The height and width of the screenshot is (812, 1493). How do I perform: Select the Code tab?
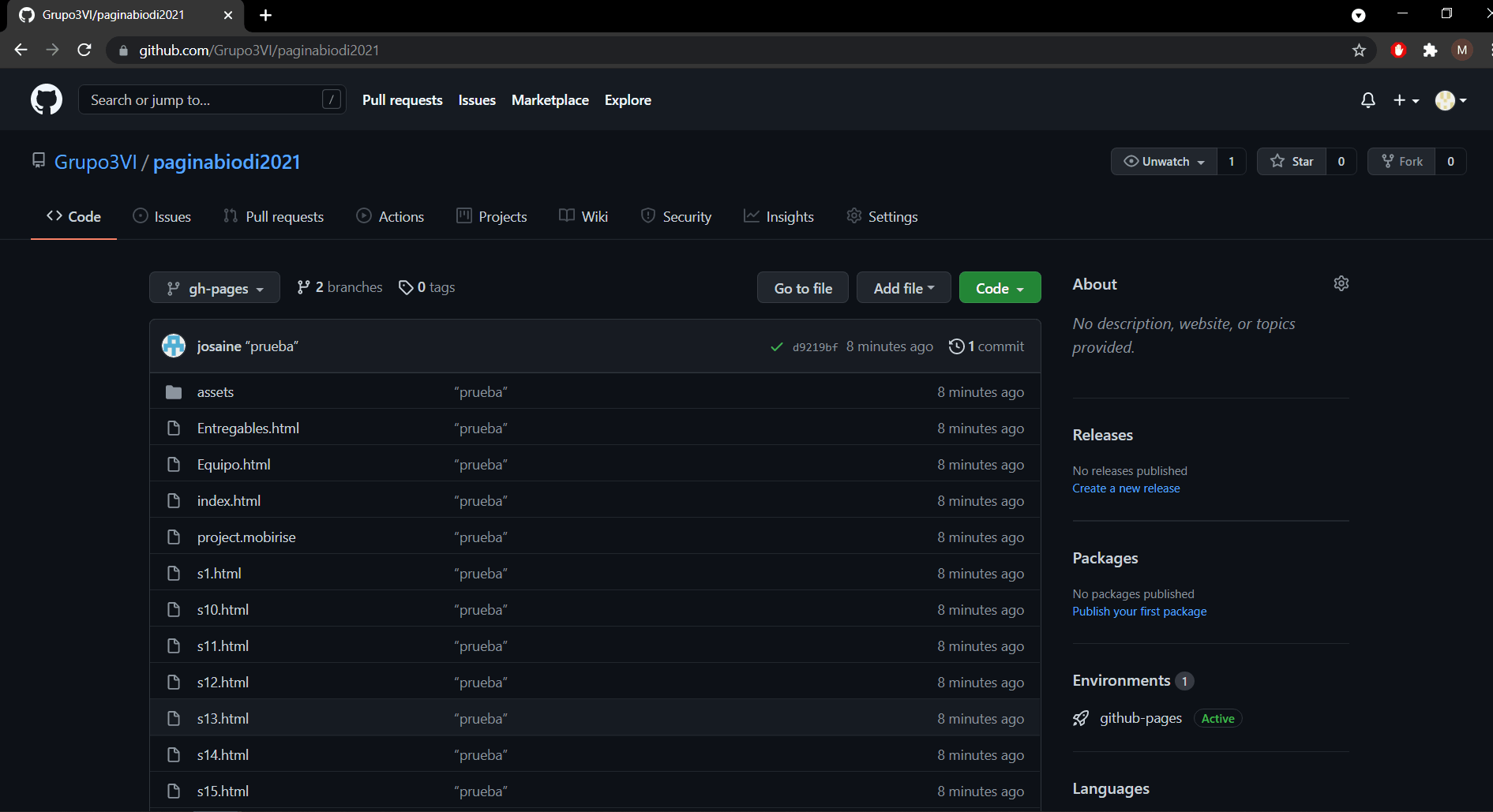tap(73, 216)
